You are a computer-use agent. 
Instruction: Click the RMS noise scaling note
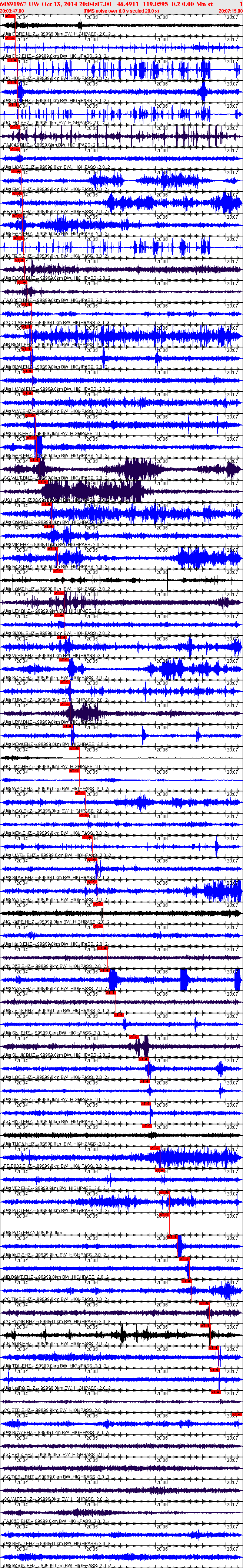121,11
